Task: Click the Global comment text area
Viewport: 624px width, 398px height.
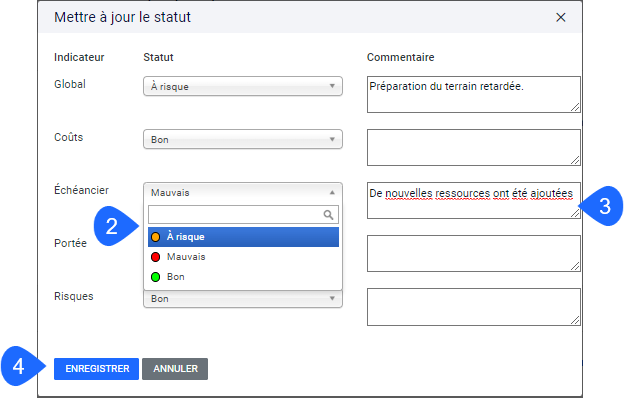Action: pyautogui.click(x=474, y=94)
